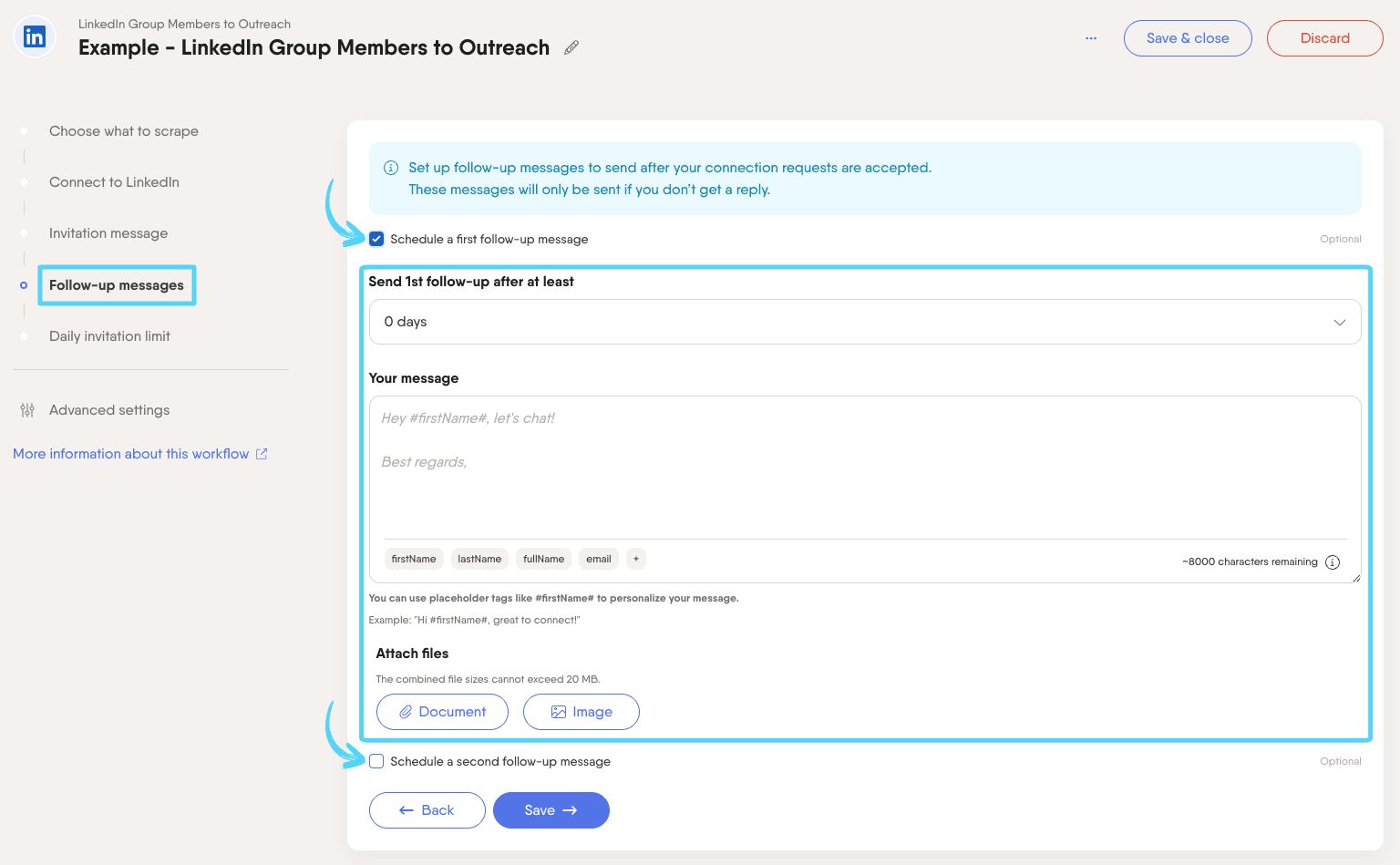The height and width of the screenshot is (865, 1400).
Task: Click the blue Save button
Action: click(551, 810)
